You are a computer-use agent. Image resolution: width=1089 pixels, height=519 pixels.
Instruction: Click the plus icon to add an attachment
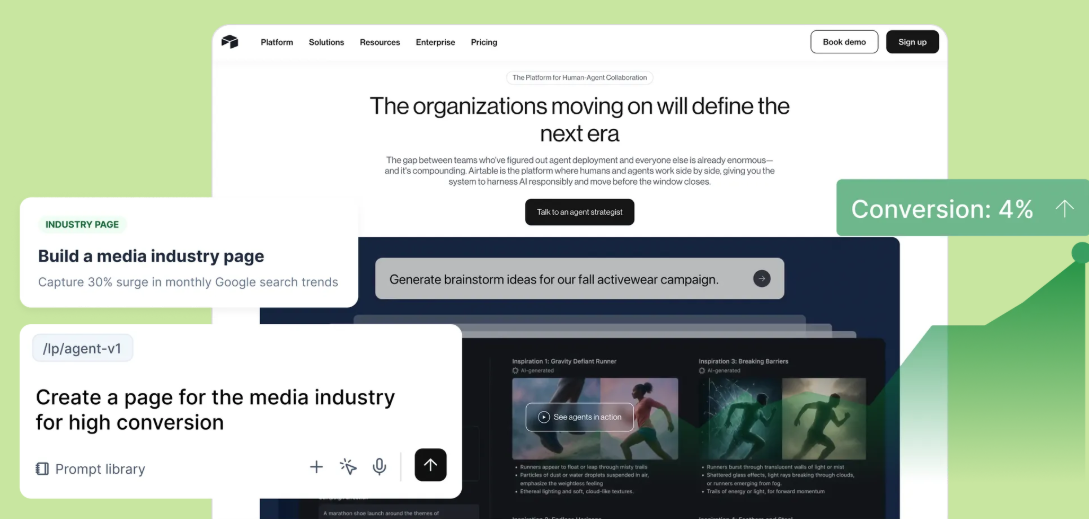pyautogui.click(x=316, y=467)
